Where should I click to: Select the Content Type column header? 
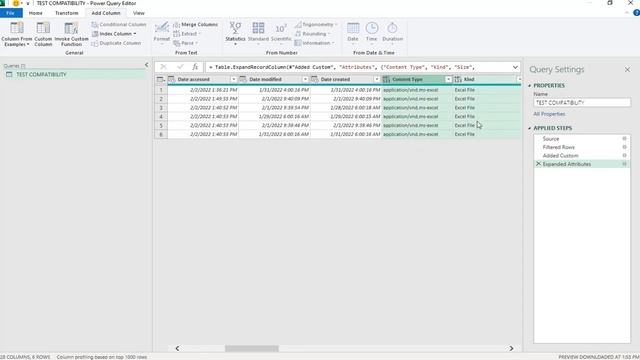pyautogui.click(x=407, y=80)
